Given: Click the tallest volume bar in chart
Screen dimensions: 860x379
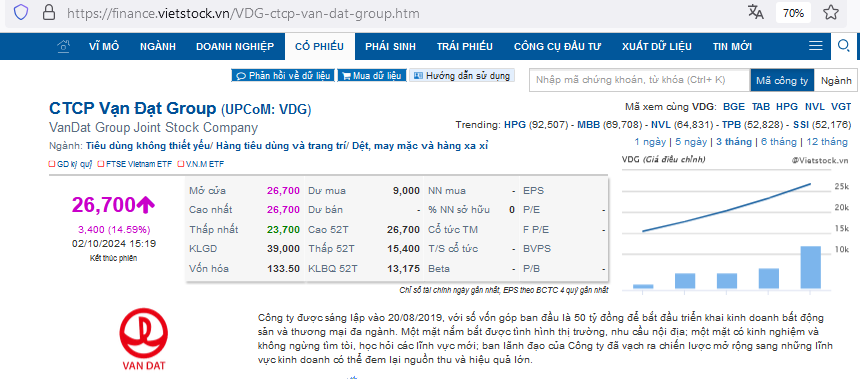Looking at the screenshot, I should pyautogui.click(x=810, y=267).
